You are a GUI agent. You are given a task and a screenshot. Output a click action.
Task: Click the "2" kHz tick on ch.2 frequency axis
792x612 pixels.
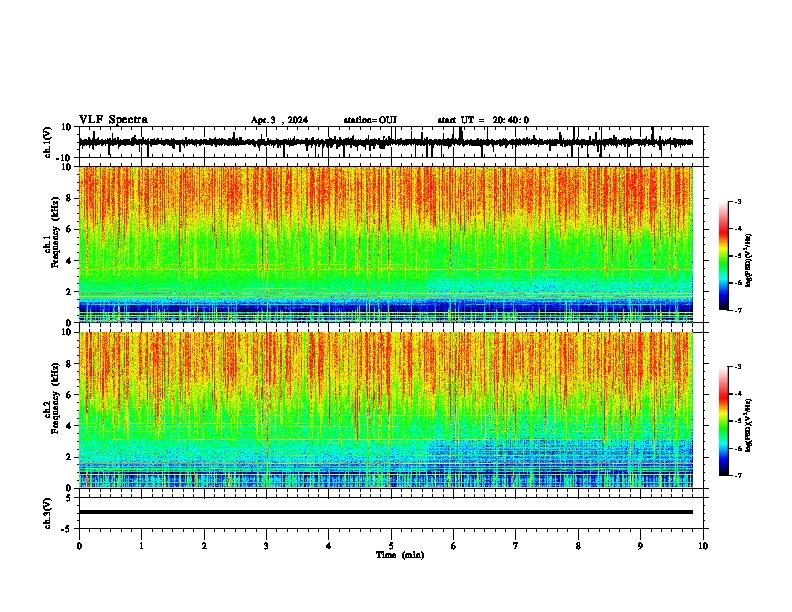click(x=69, y=457)
